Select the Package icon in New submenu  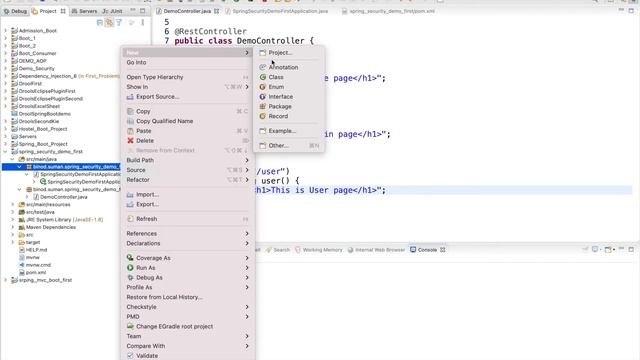coord(262,106)
